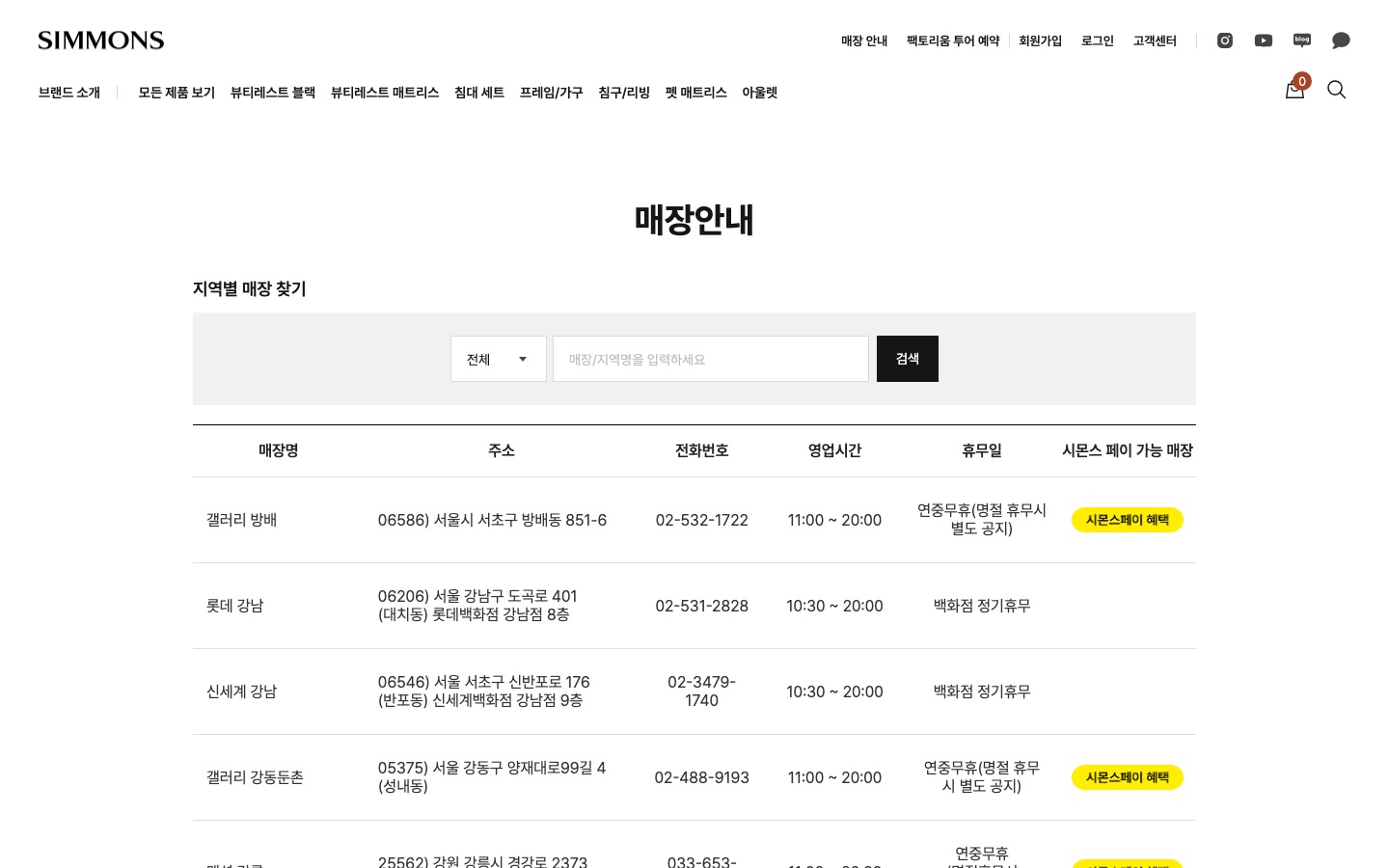The height and width of the screenshot is (868, 1389).
Task: Click phone number 02-3479-1740
Action: 702,692
